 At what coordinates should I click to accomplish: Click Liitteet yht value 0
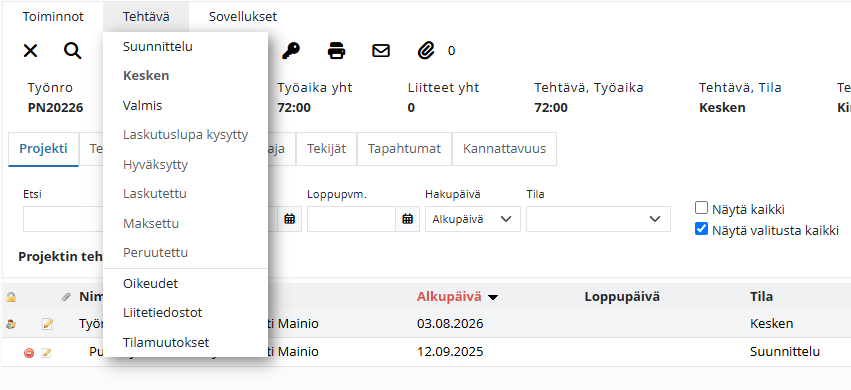[411, 108]
